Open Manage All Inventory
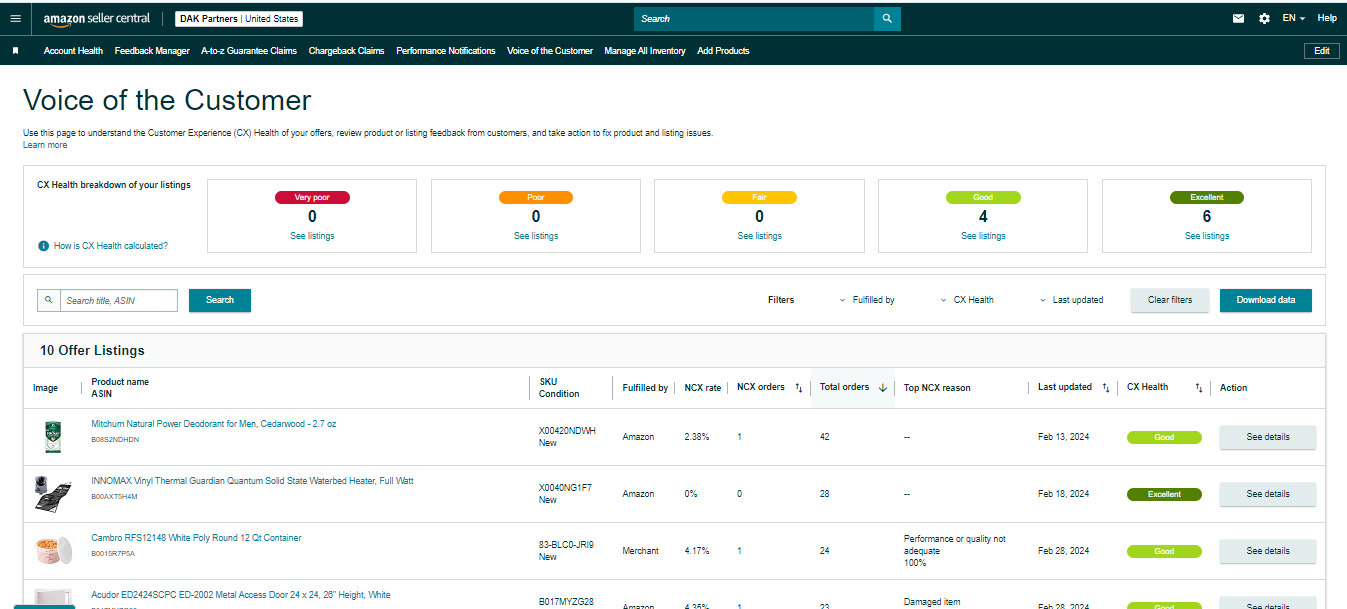Image resolution: width=1347 pixels, height=609 pixels. click(x=645, y=51)
